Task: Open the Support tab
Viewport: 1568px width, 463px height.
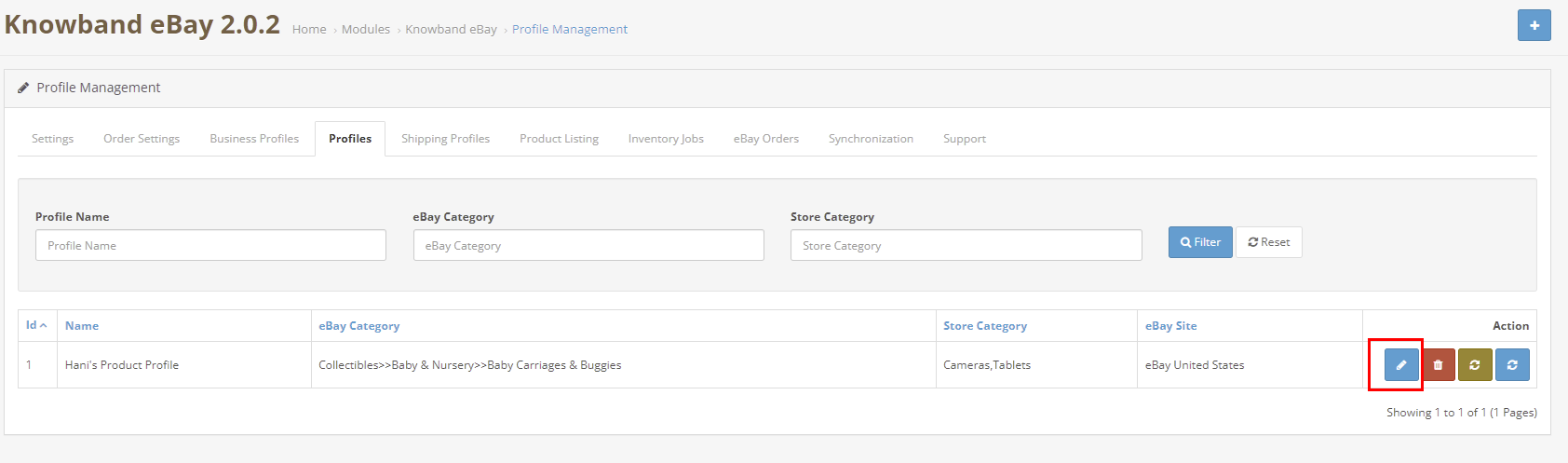Action: pyautogui.click(x=964, y=139)
